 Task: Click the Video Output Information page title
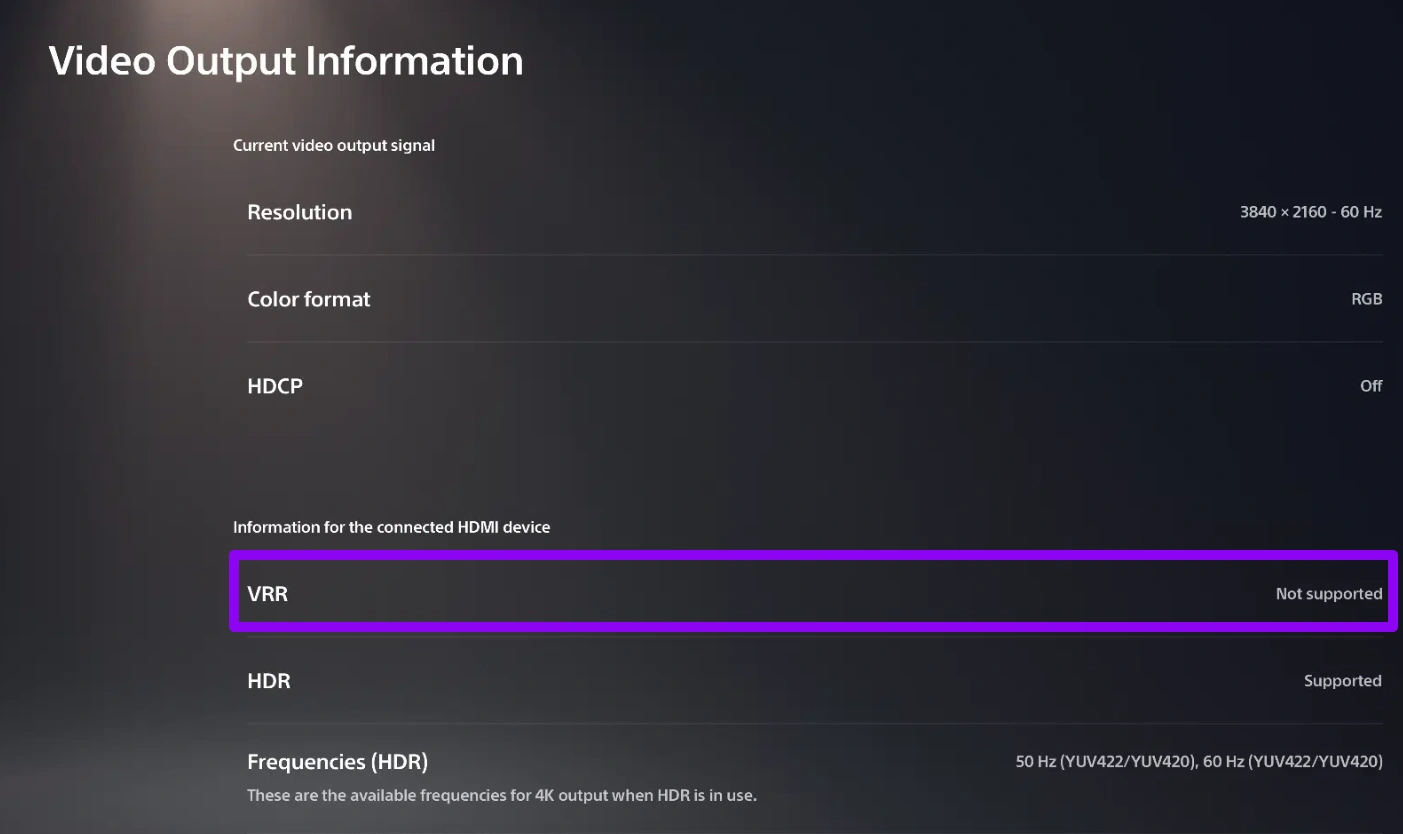click(286, 61)
